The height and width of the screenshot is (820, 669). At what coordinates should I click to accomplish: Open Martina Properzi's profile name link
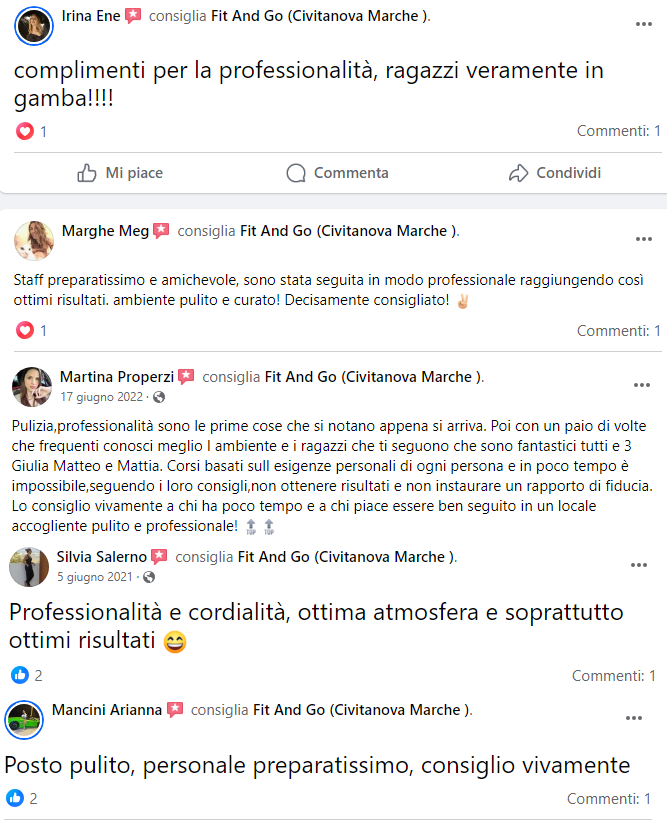click(117, 377)
